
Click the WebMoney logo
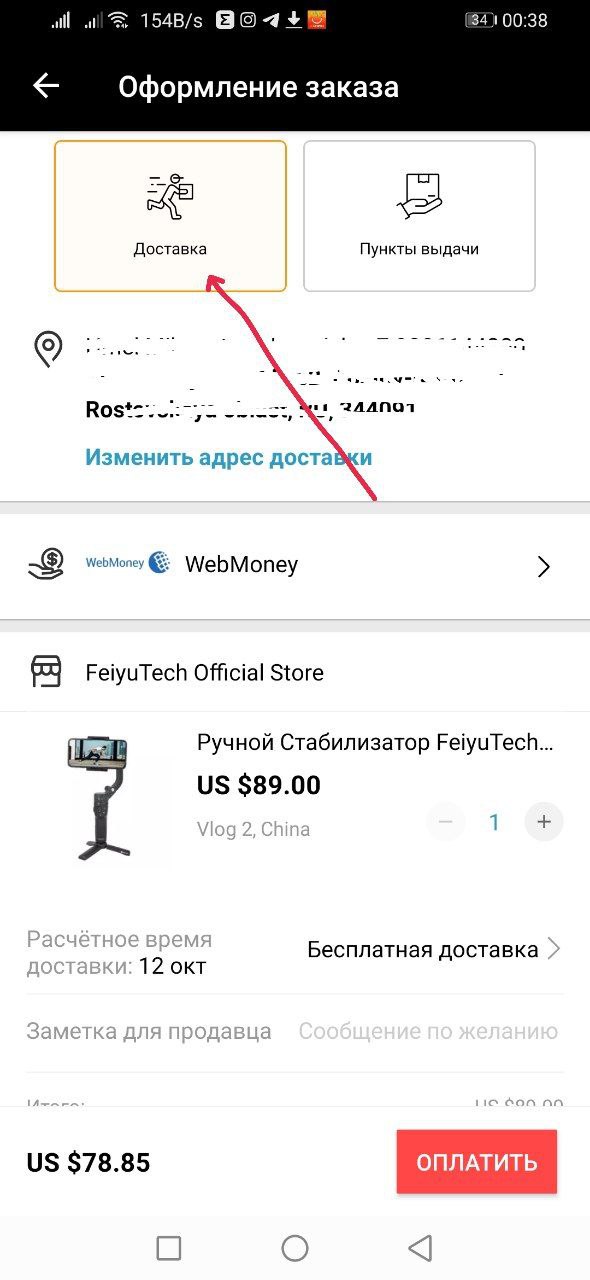coord(128,563)
